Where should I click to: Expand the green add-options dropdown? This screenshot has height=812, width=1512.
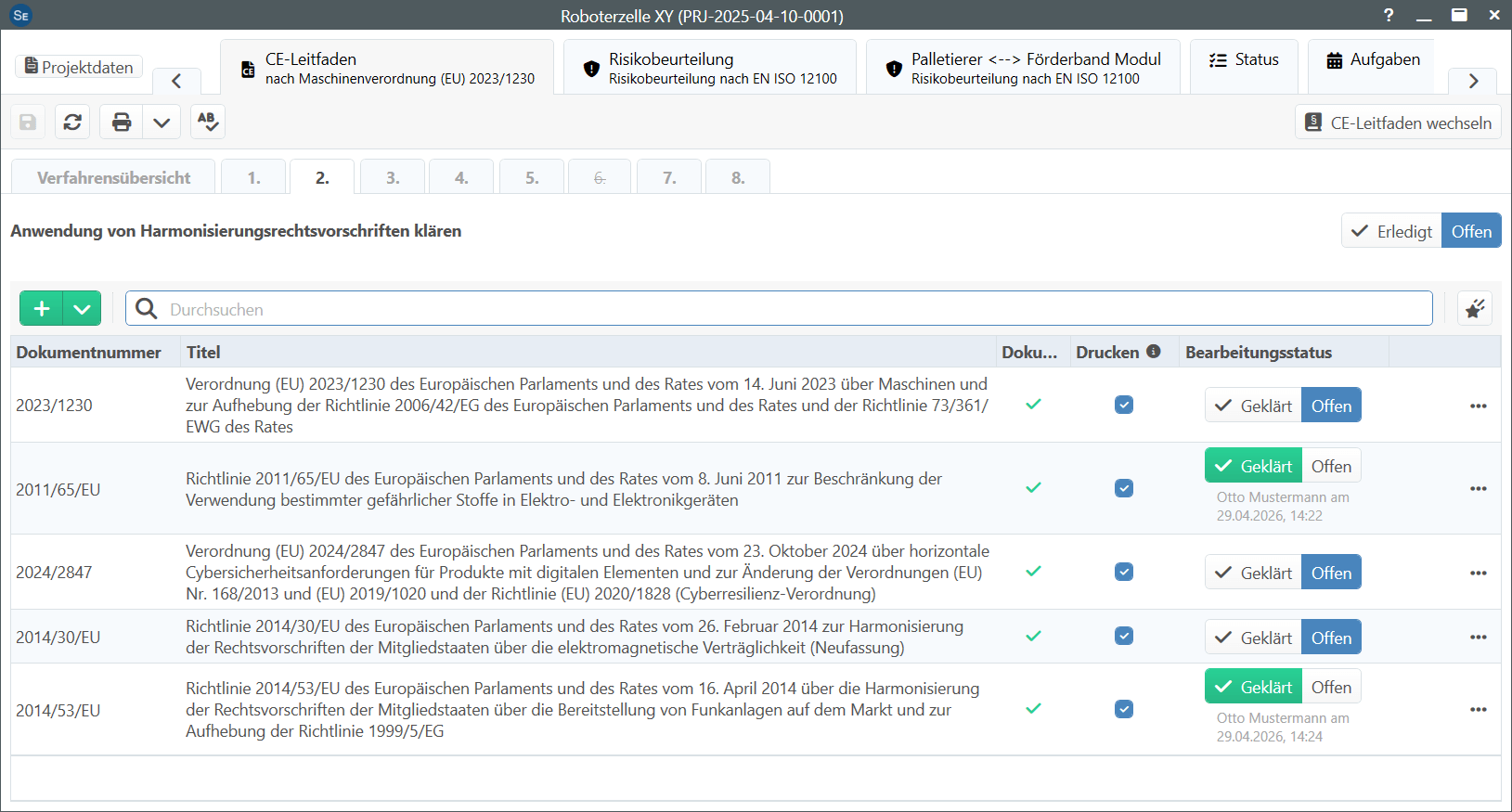[82, 308]
